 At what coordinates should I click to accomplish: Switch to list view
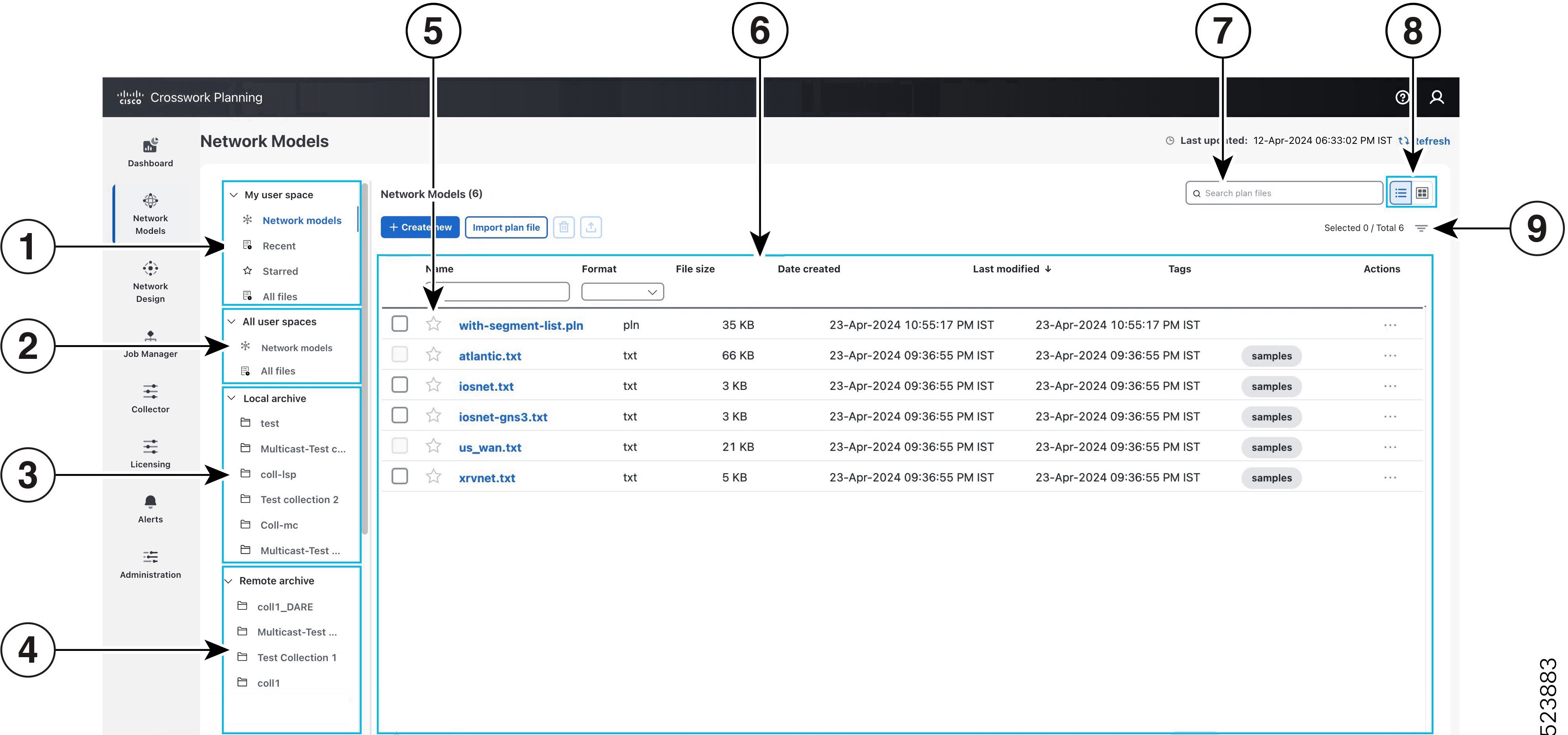(x=1401, y=193)
